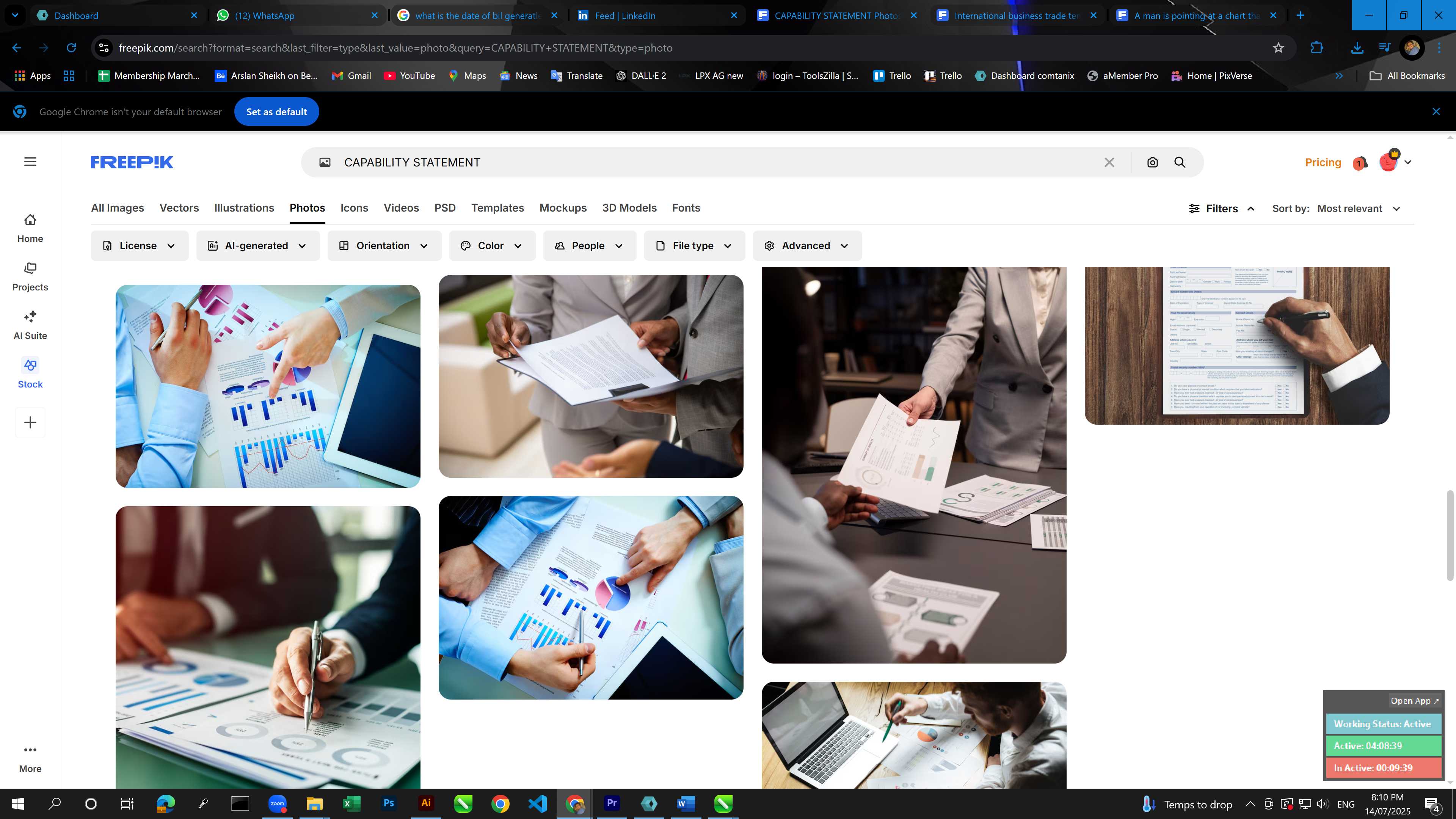Open the Freepik hamburger menu
This screenshot has width=1456, height=819.
tap(30, 162)
